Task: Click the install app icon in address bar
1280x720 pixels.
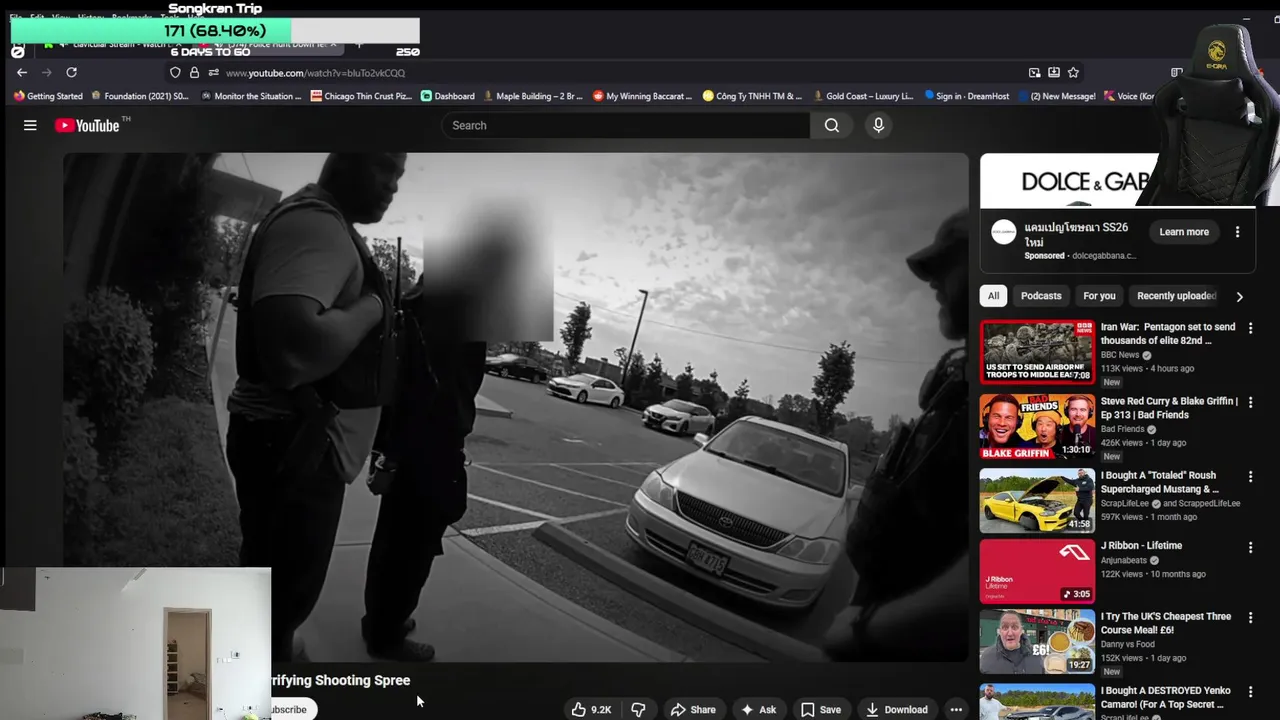Action: [1053, 72]
